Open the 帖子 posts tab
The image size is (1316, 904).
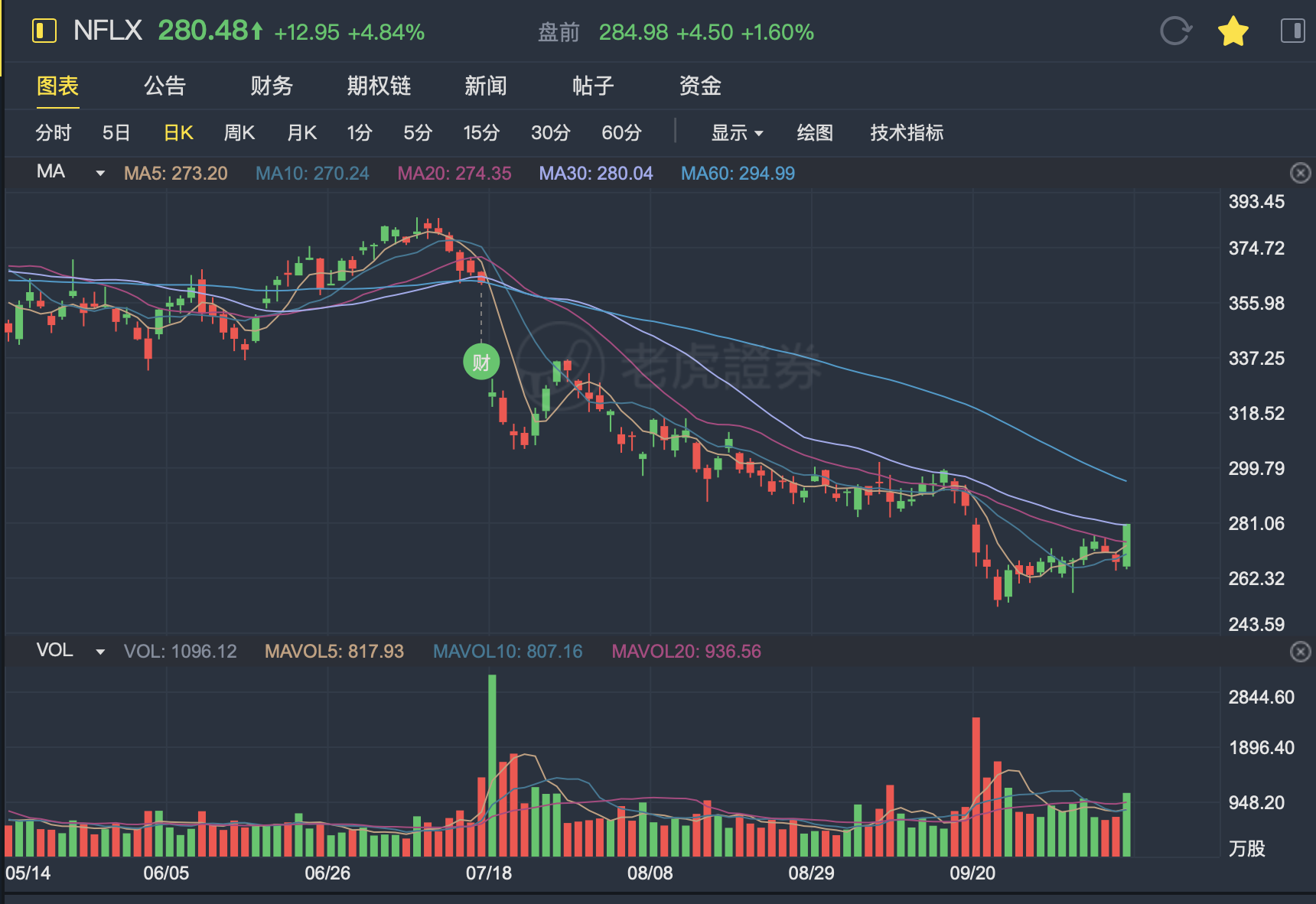coord(593,86)
